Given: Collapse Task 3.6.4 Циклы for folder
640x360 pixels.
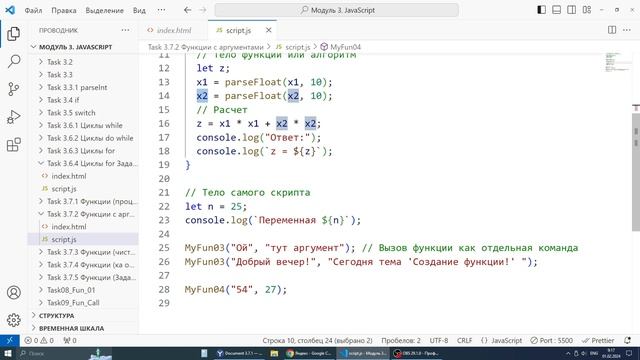Looking at the screenshot, I should (83, 163).
